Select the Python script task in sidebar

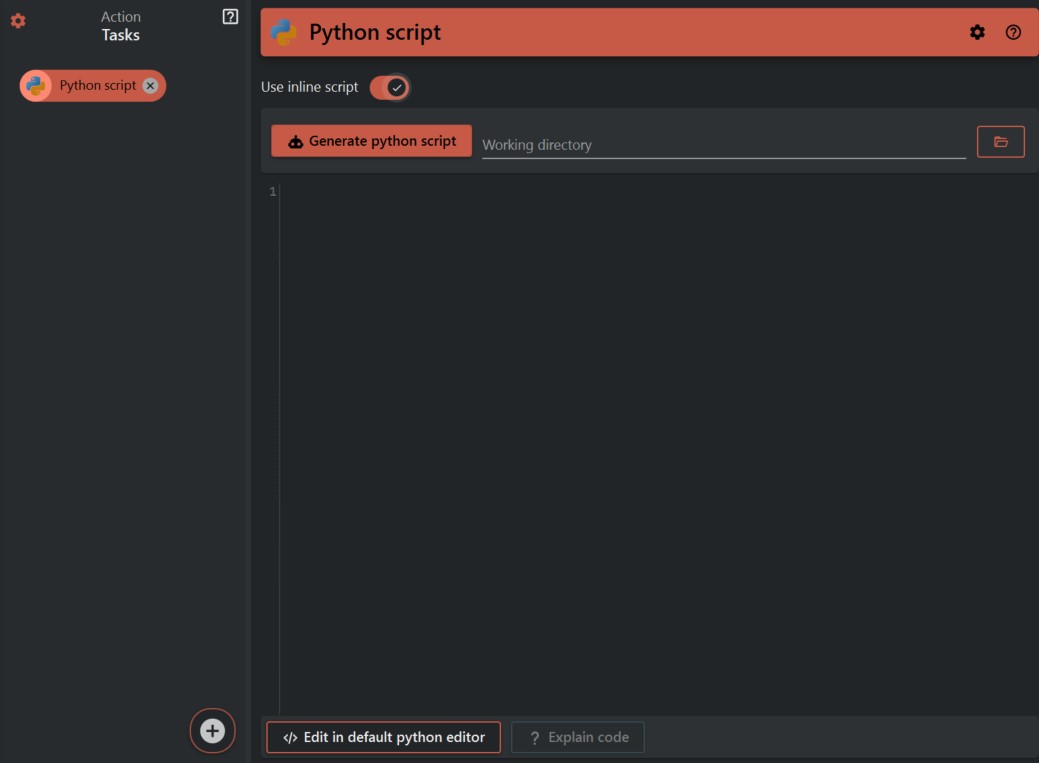(97, 86)
